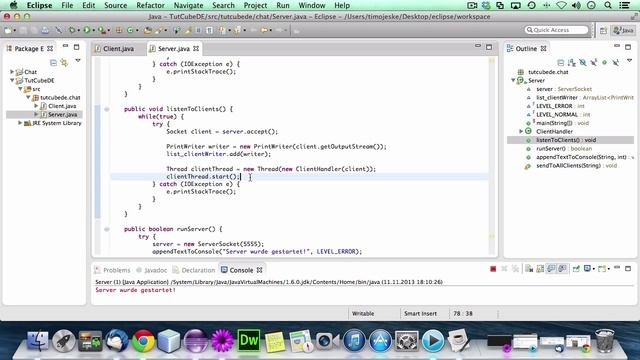
Task: Open the Source menu
Action: [116, 5]
